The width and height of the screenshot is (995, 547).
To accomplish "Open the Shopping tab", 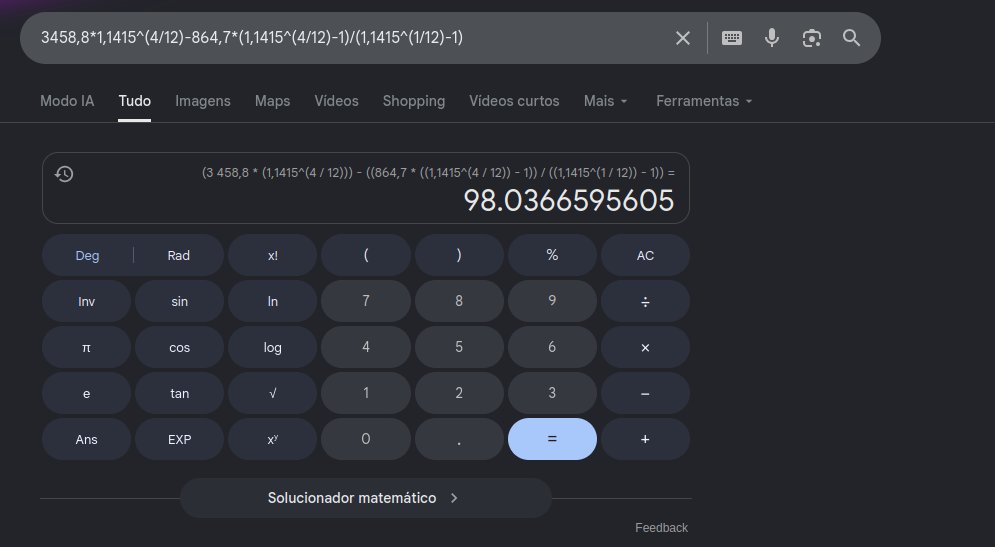I will tap(414, 101).
